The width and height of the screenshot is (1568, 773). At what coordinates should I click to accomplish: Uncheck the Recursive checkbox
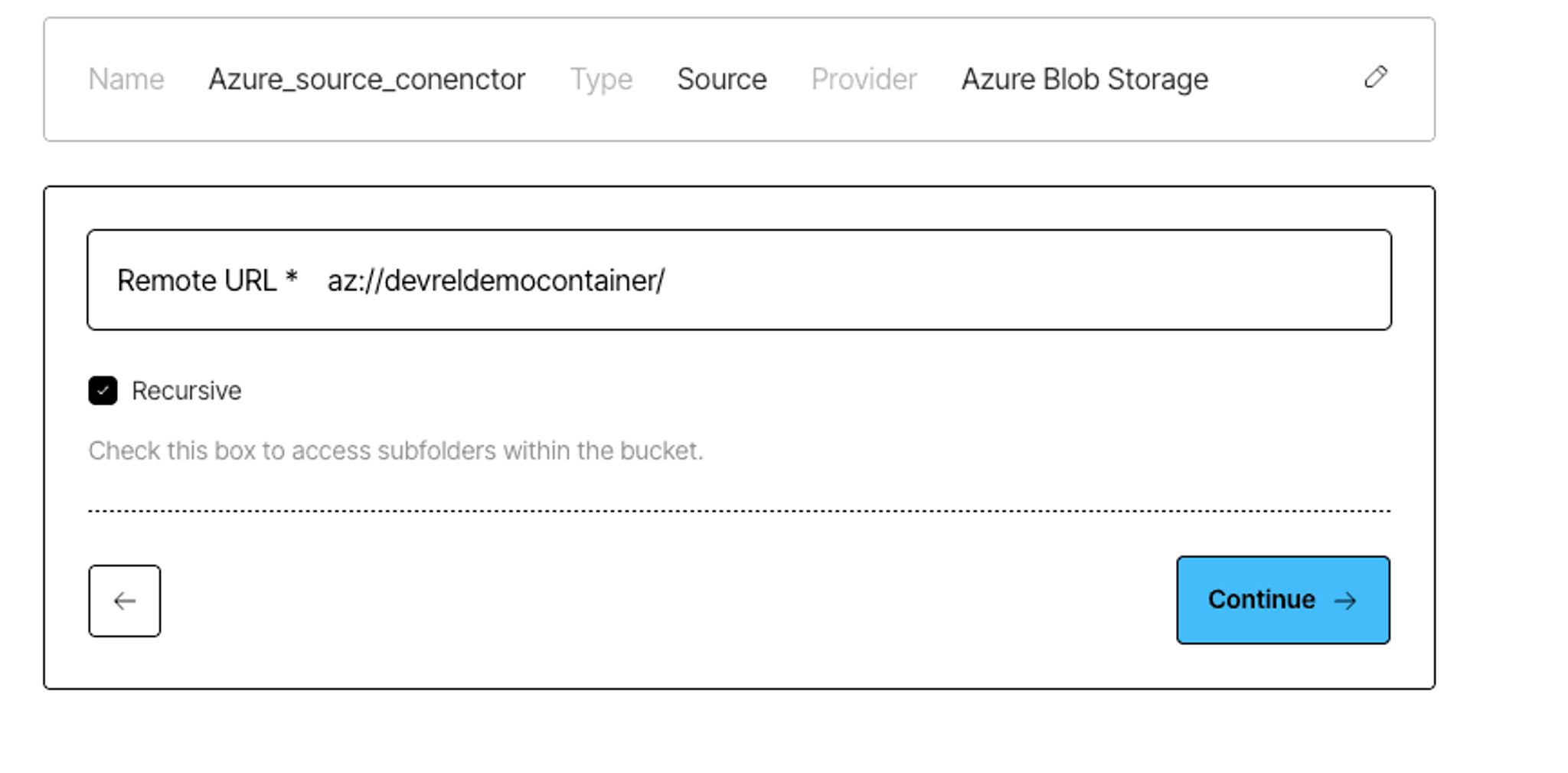tap(103, 391)
